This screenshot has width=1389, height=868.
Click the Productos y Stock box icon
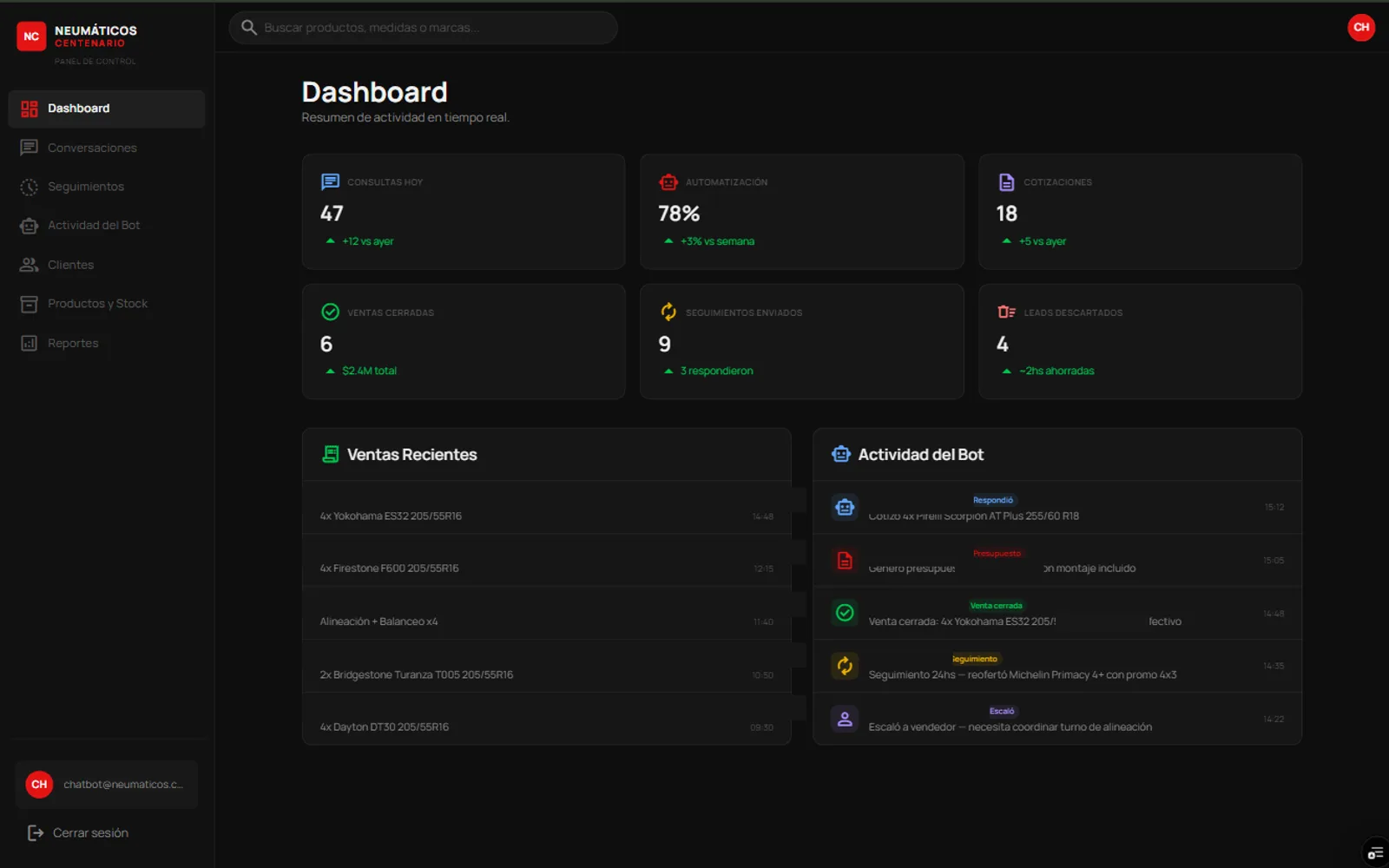30,304
